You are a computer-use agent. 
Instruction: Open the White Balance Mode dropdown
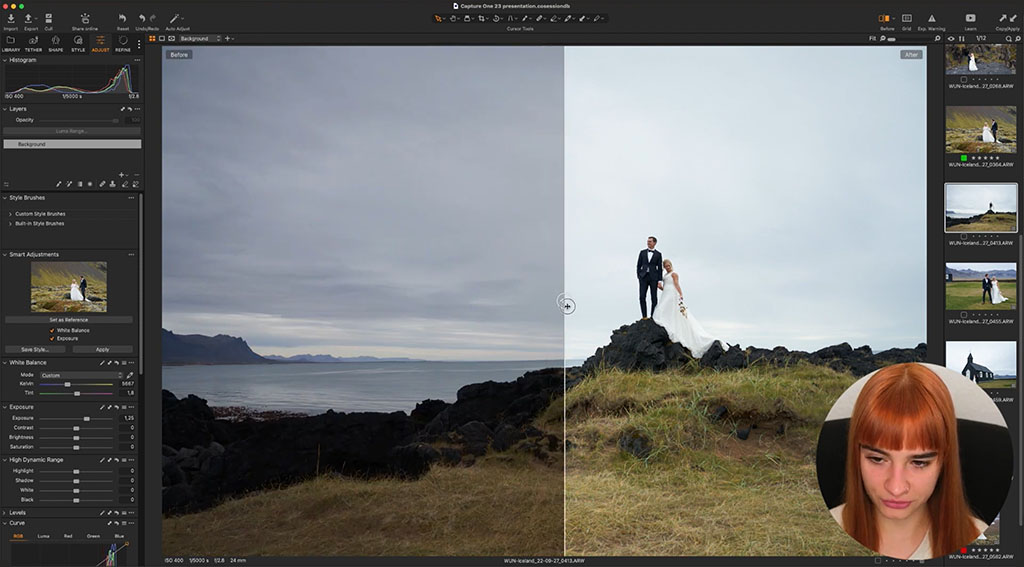click(80, 375)
